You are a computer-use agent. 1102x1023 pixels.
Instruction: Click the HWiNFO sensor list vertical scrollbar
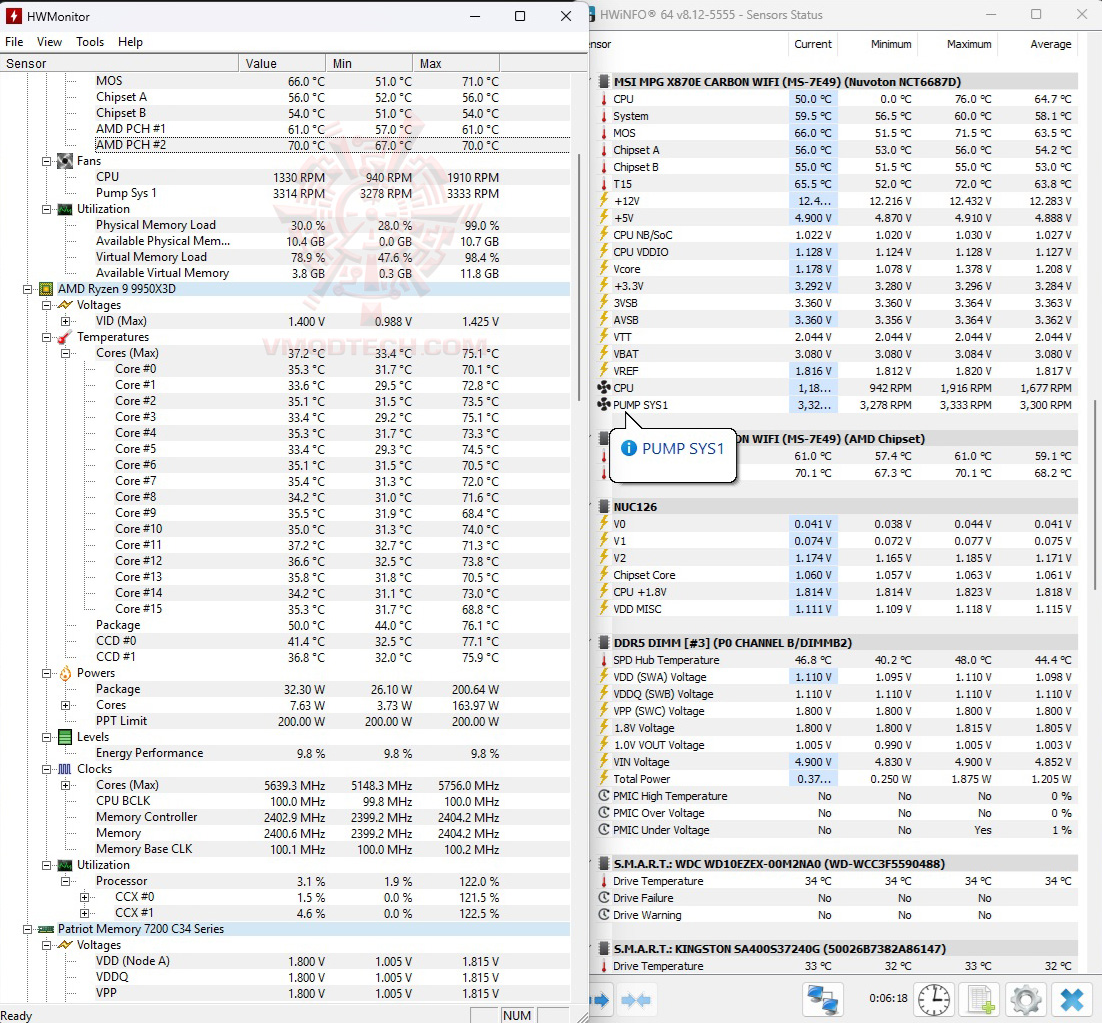point(1094,495)
